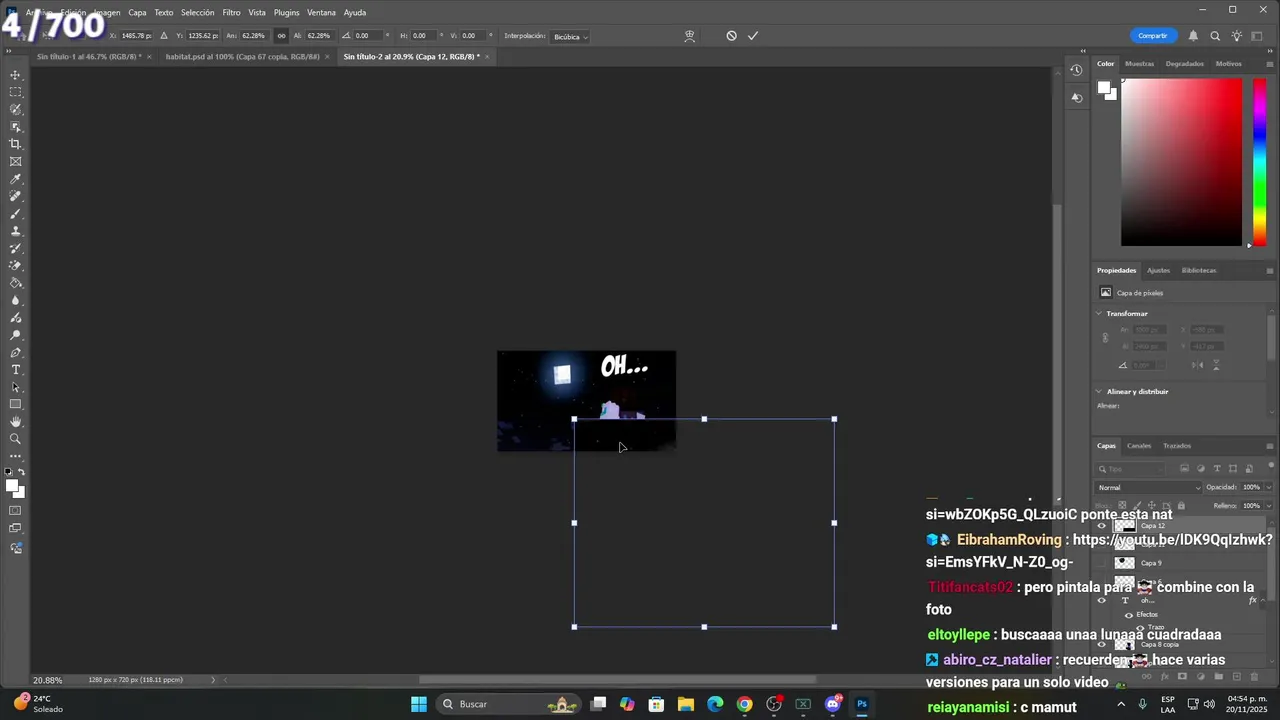Click the trash icon in Layers panel
Viewport: 1280px width, 720px height.
(1254, 676)
